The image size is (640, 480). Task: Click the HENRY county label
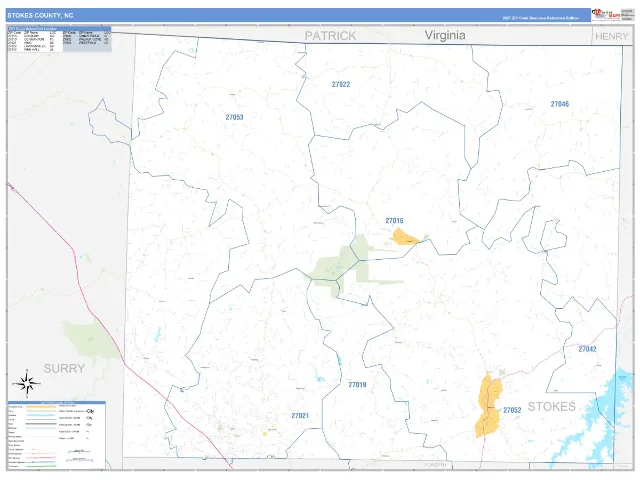(x=611, y=36)
